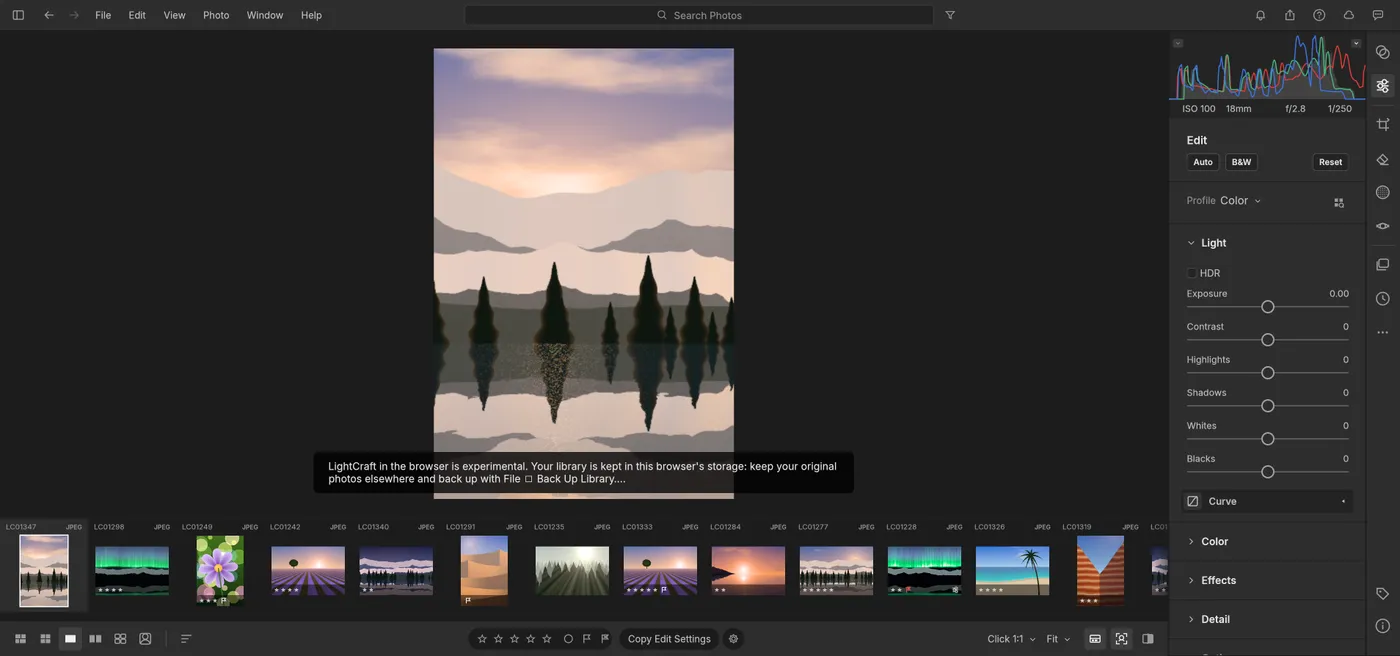Click the Auto button
Screen dimensions: 1400x656
click(x=1203, y=162)
